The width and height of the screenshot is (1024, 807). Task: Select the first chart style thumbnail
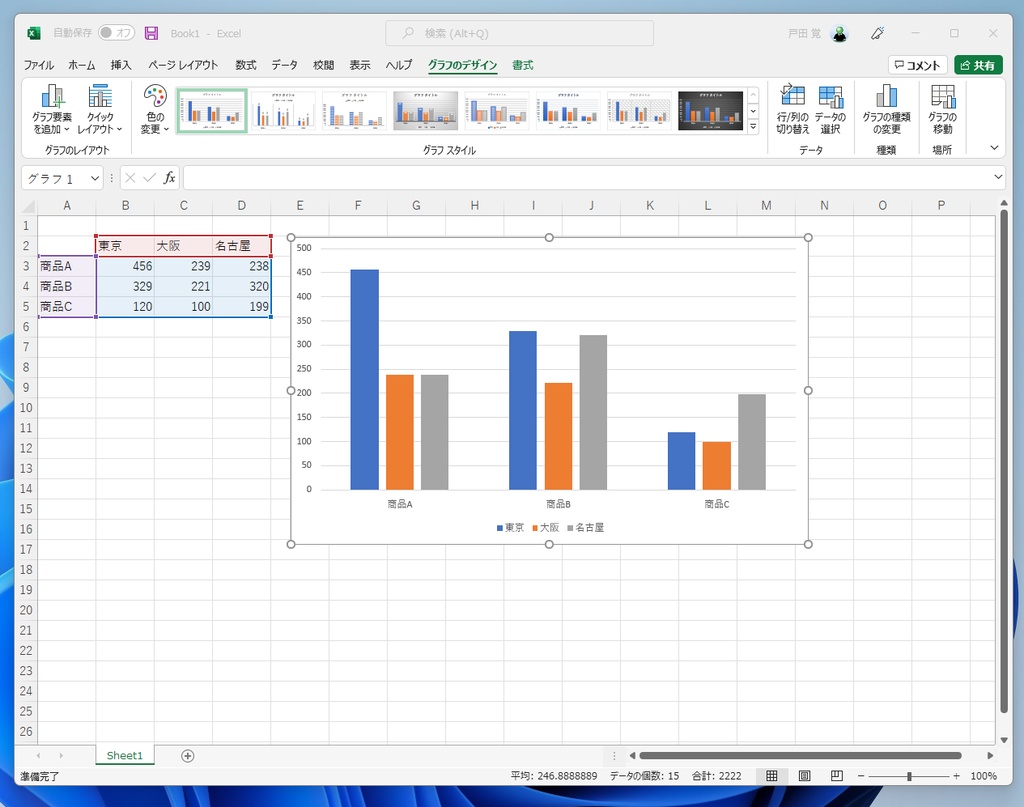pyautogui.click(x=212, y=111)
